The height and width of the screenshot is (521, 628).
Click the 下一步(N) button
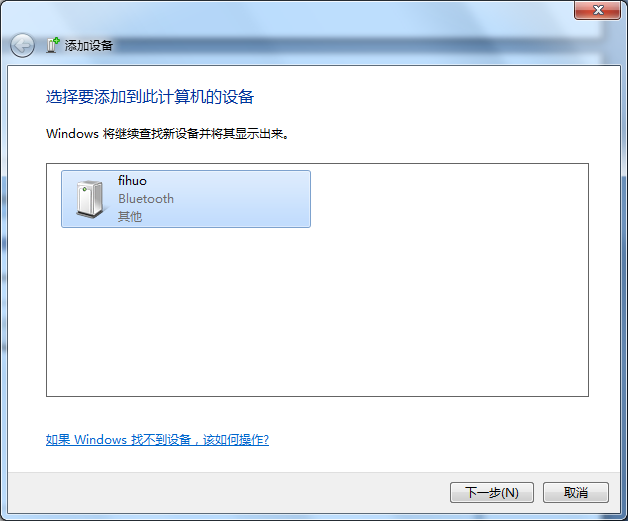coord(492,492)
